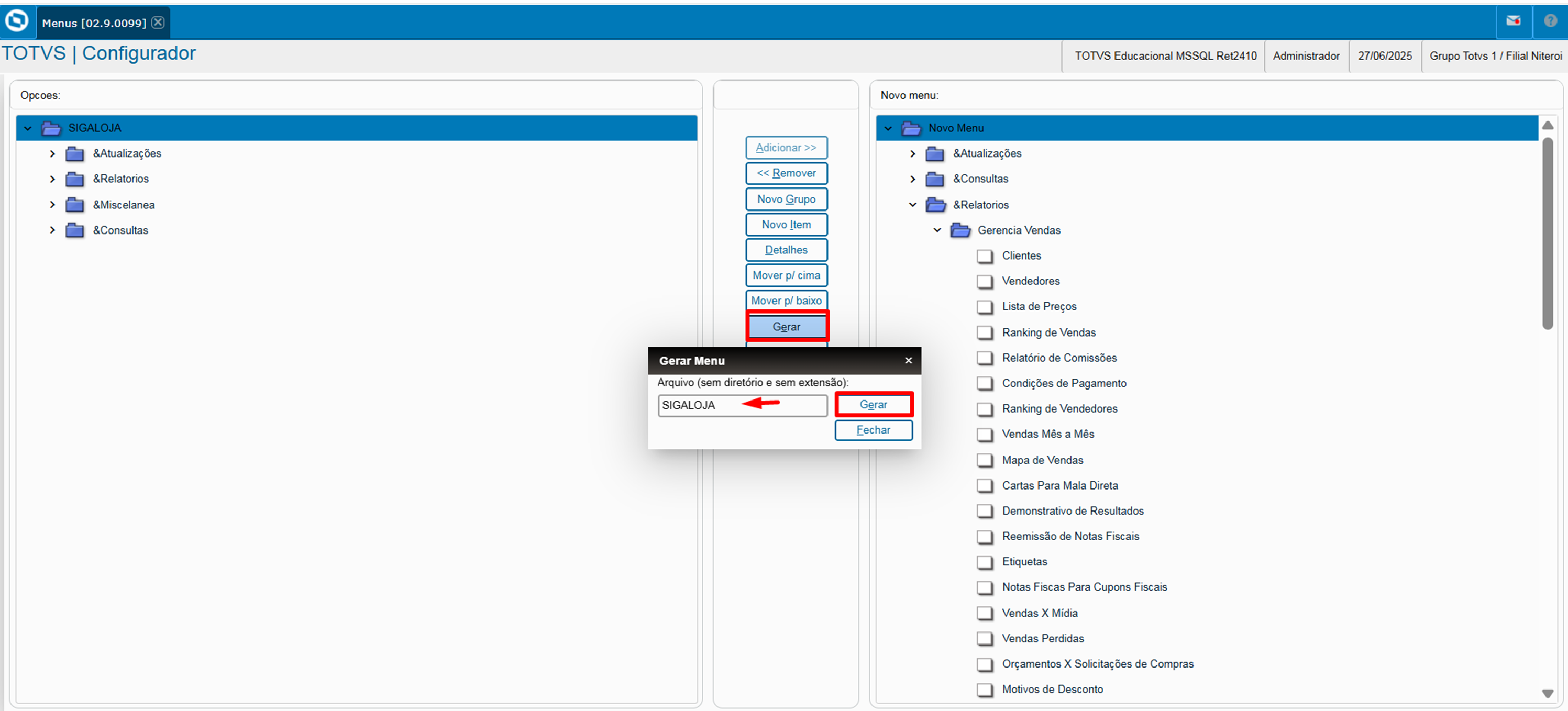
Task: Expand &Atualizações in the Opcoes tree
Action: pos(52,154)
